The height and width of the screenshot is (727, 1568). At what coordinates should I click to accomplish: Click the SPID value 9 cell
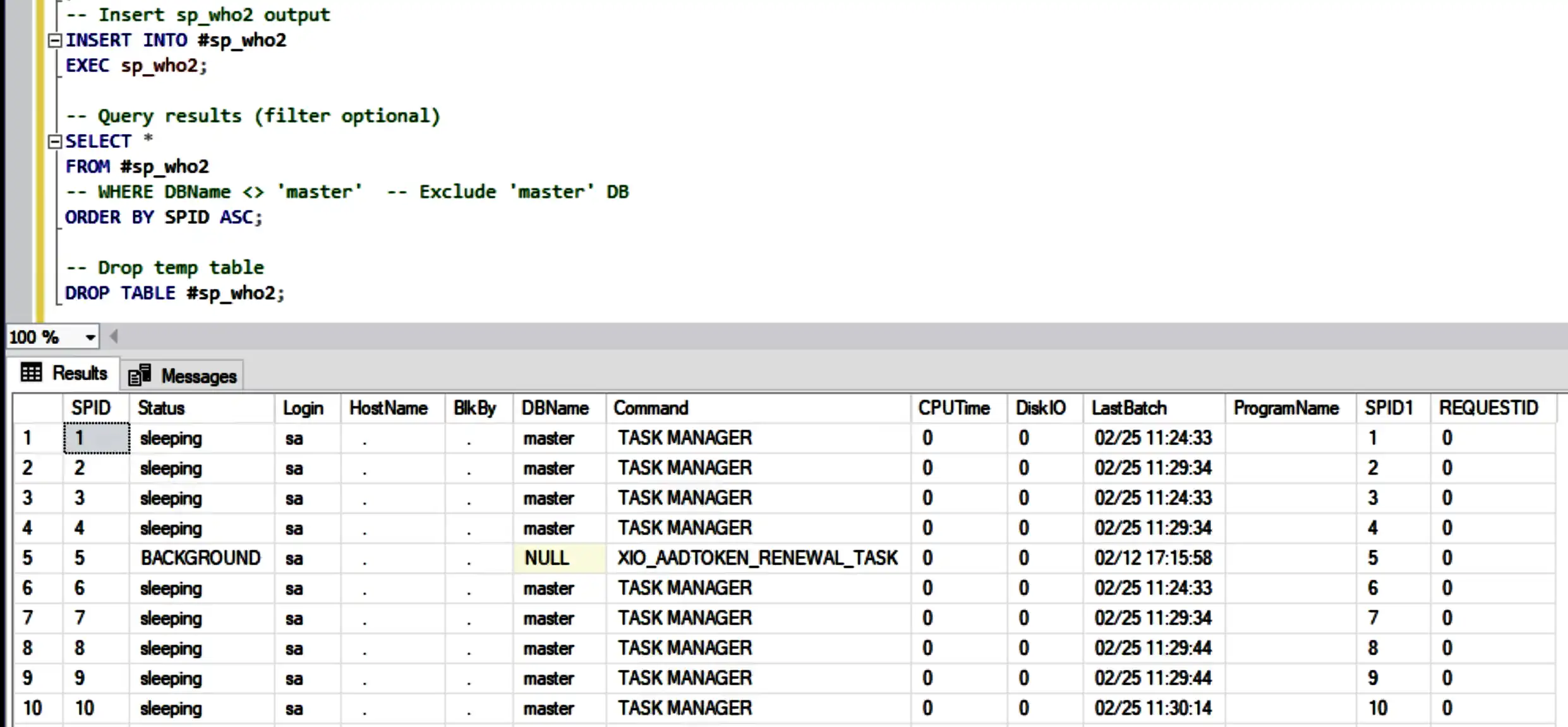pyautogui.click(x=97, y=678)
